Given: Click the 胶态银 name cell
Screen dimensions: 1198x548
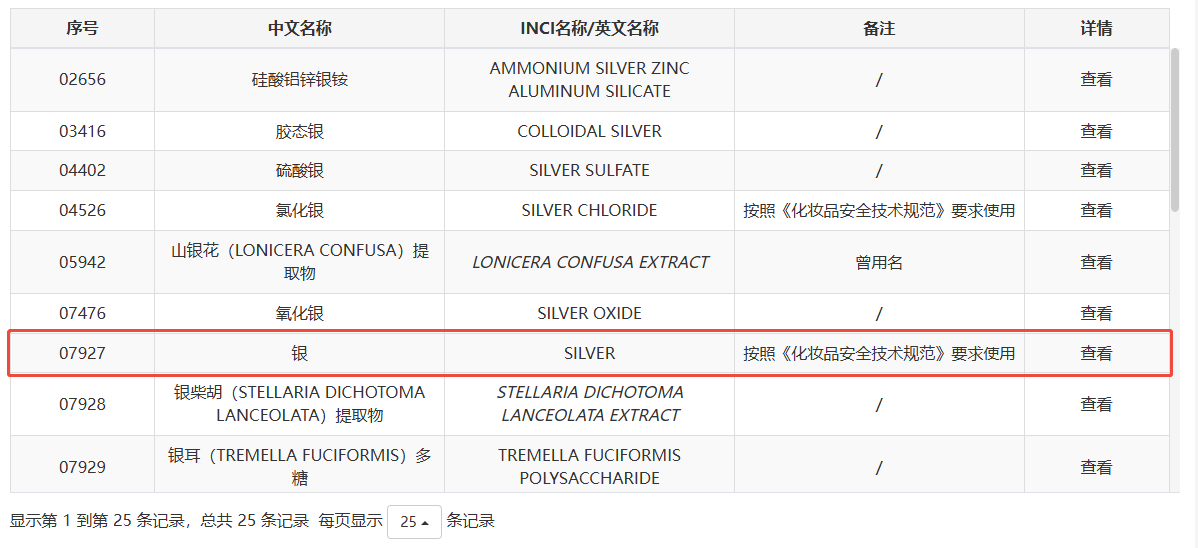Looking at the screenshot, I should (299, 131).
